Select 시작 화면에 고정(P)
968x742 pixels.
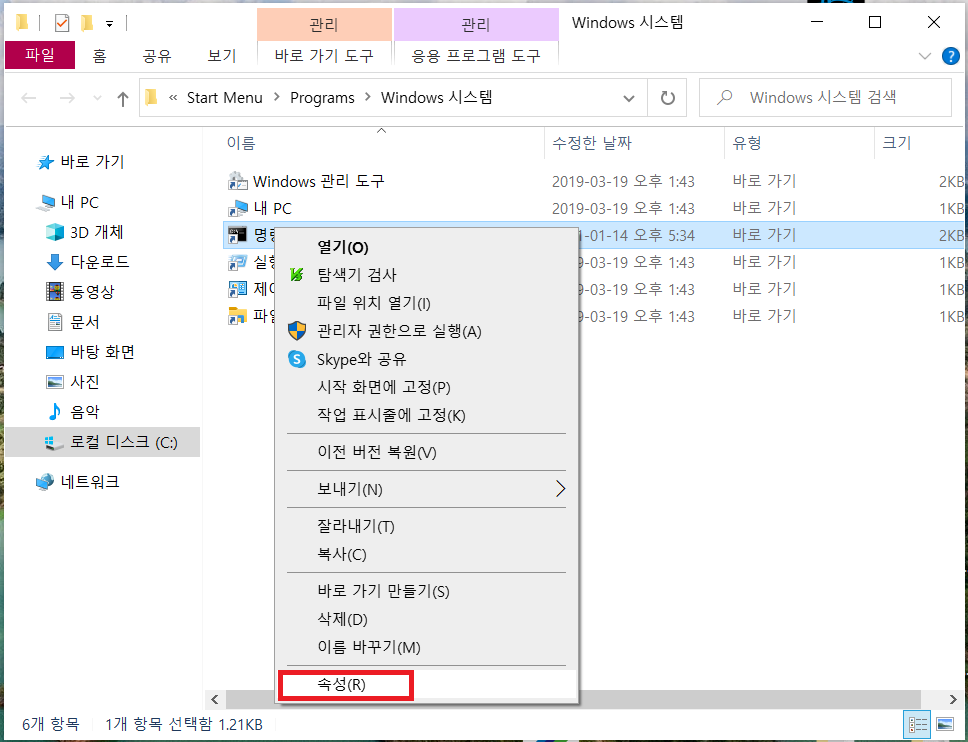[427, 387]
